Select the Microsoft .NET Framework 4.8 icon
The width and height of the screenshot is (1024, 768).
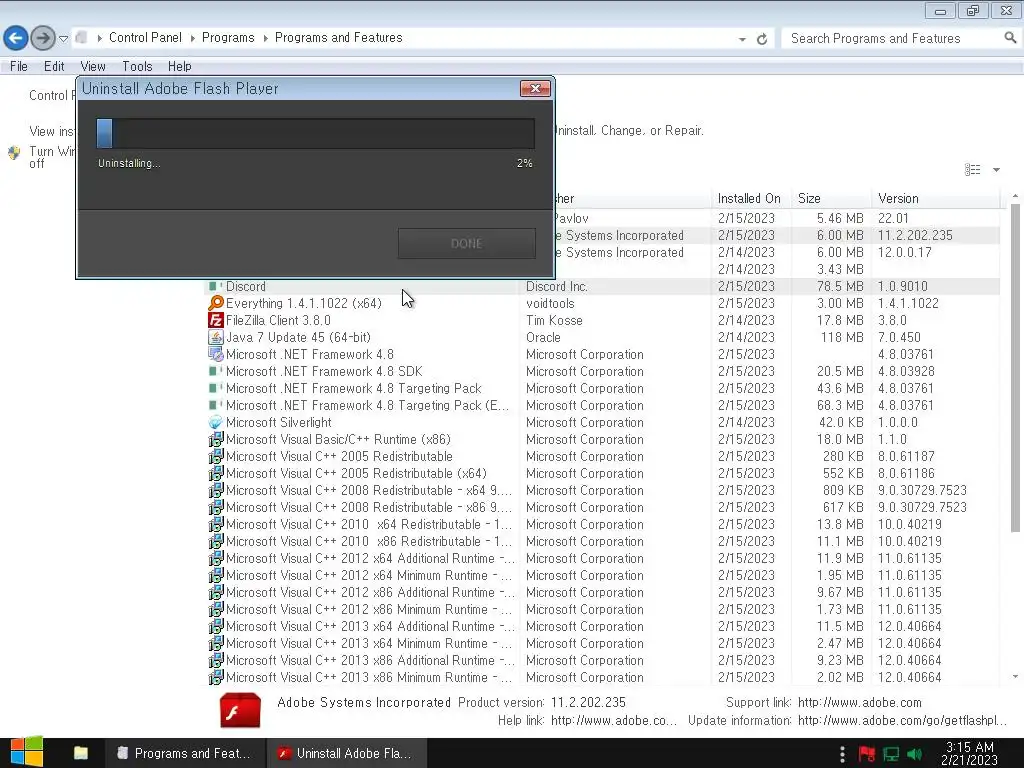216,354
